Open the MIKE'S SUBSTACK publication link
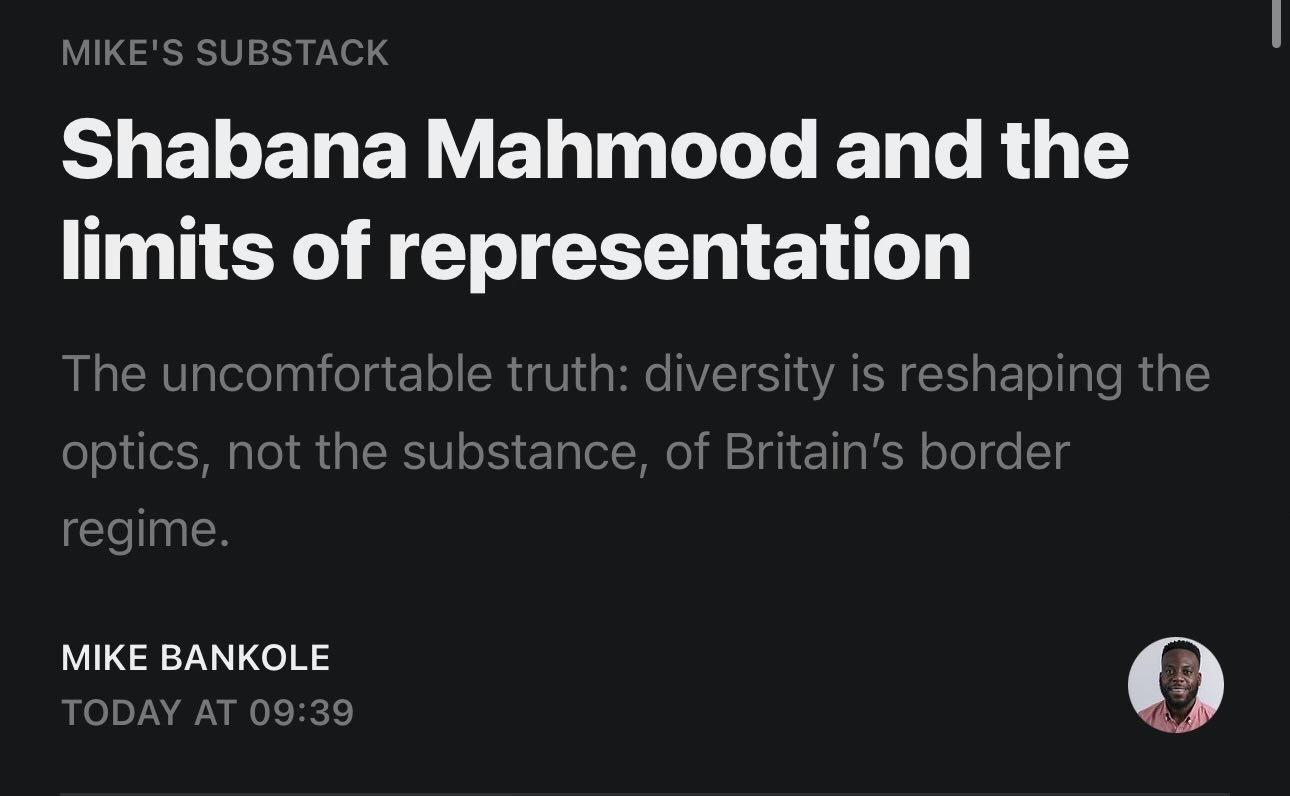This screenshot has width=1290, height=796. [x=225, y=53]
